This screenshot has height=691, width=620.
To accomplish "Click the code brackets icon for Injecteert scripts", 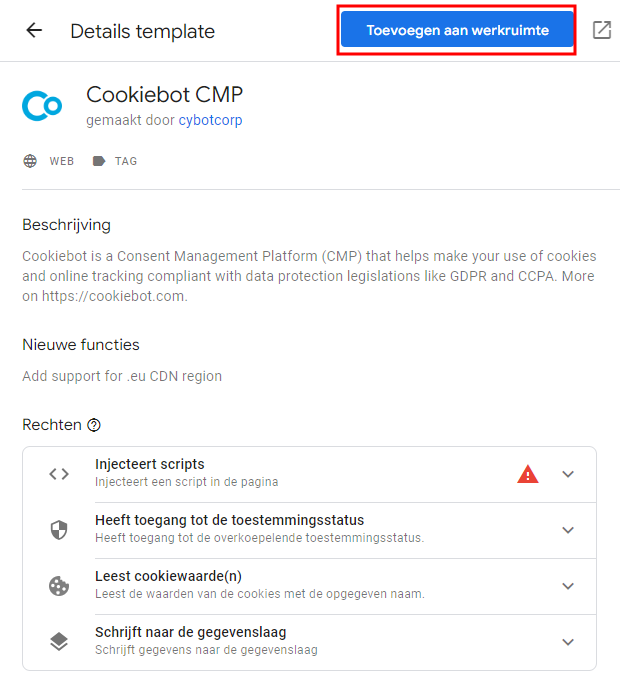I will click(x=59, y=474).
